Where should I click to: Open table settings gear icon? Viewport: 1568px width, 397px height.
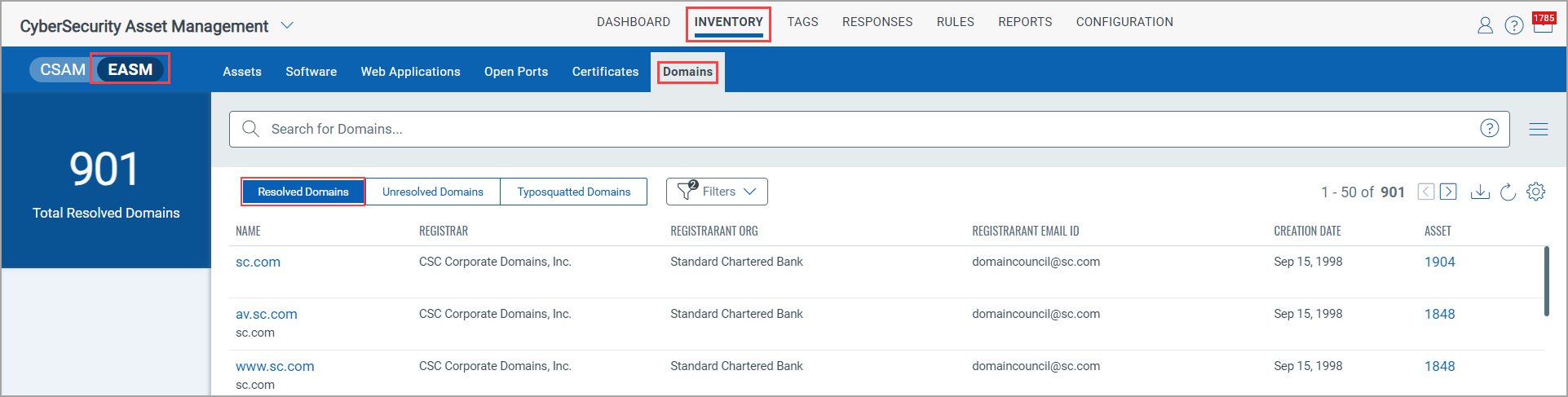[1536, 192]
